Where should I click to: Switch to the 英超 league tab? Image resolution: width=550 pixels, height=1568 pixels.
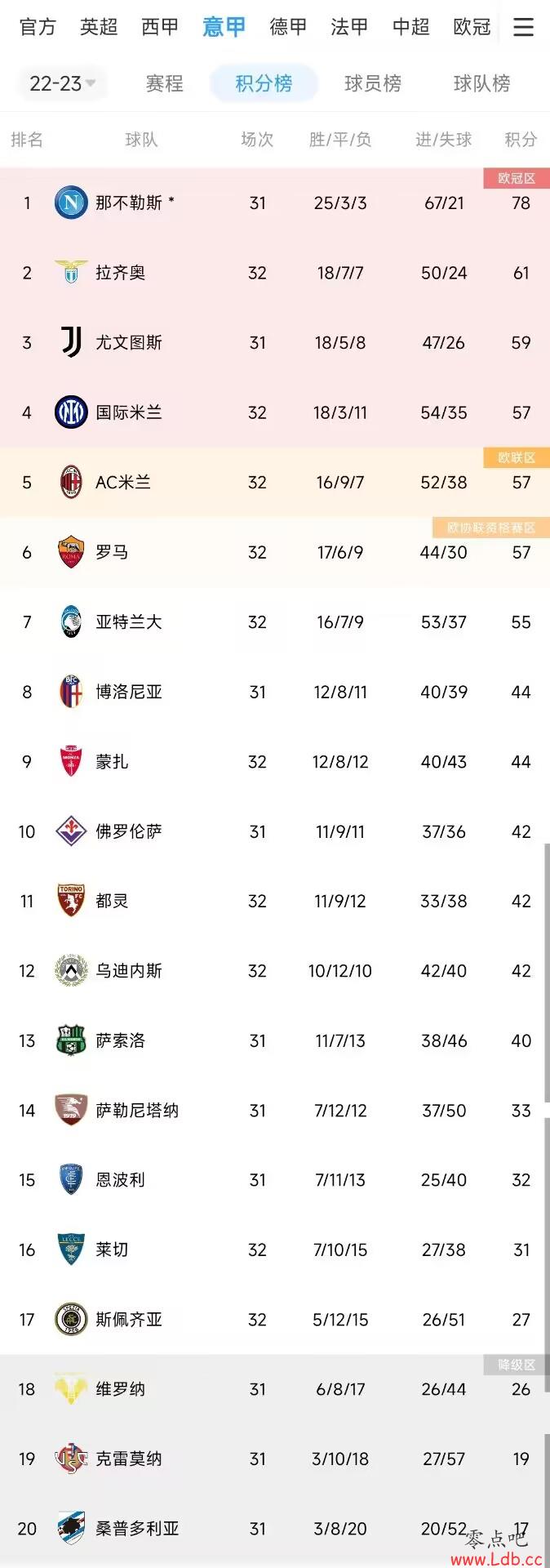click(99, 27)
